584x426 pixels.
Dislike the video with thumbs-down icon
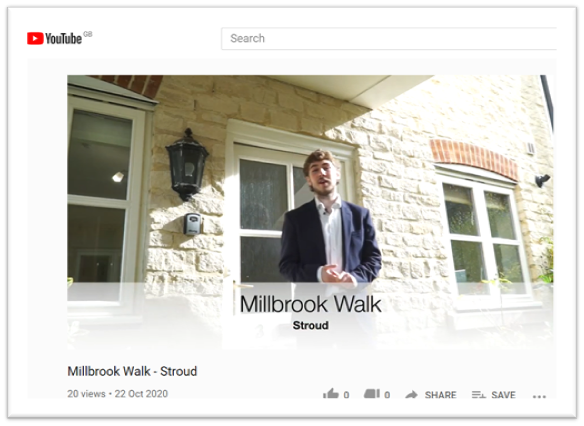click(x=372, y=394)
